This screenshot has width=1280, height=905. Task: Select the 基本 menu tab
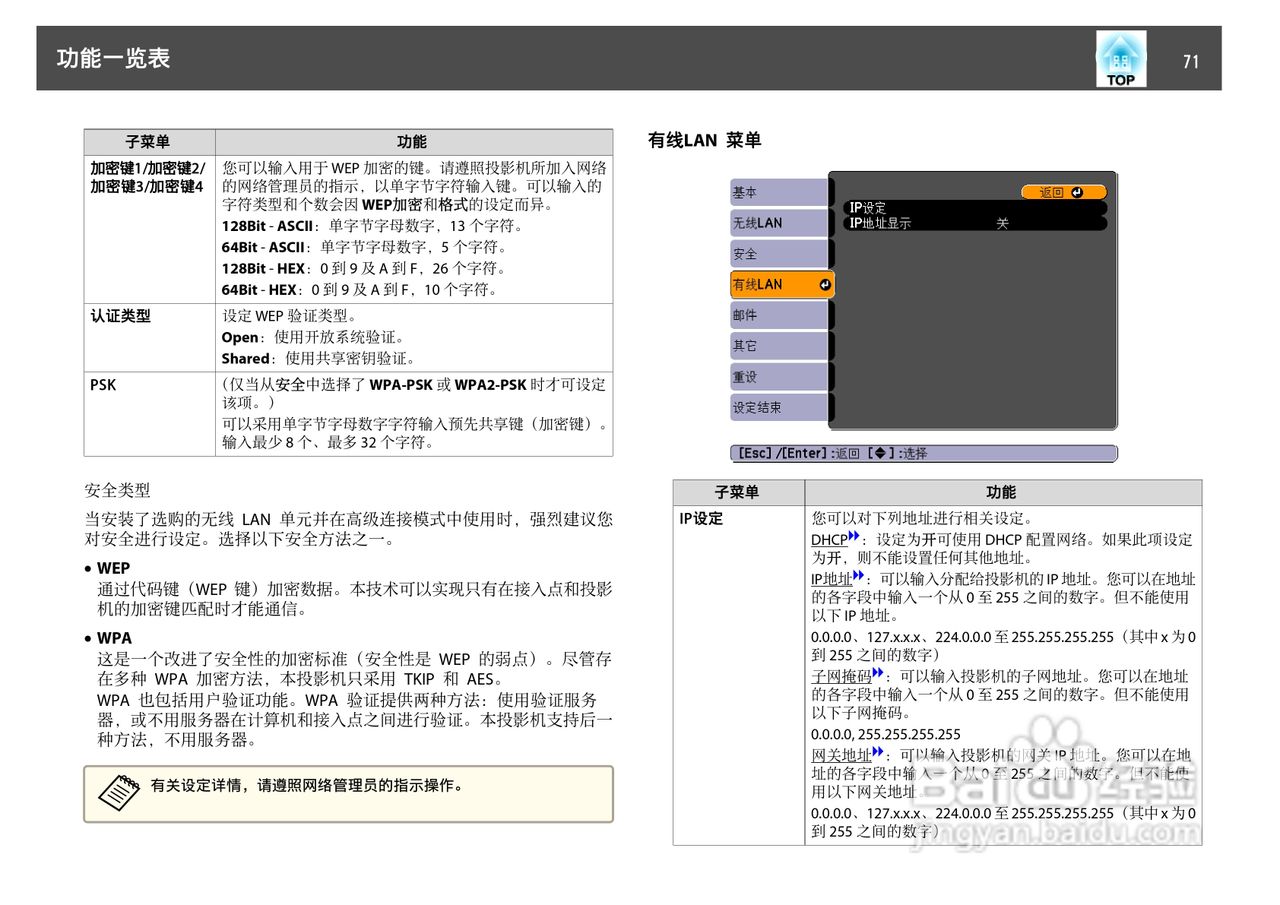pyautogui.click(x=780, y=193)
